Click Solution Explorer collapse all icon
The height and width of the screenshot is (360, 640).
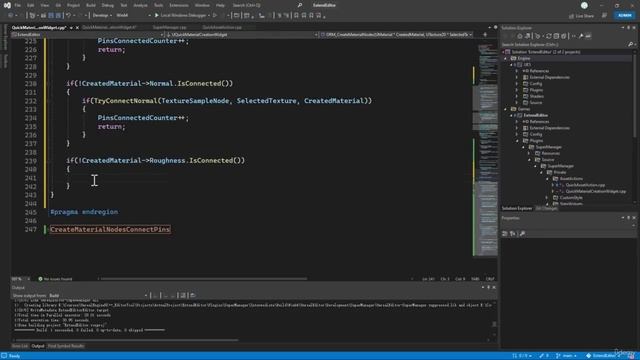pyautogui.click(x=556, y=36)
